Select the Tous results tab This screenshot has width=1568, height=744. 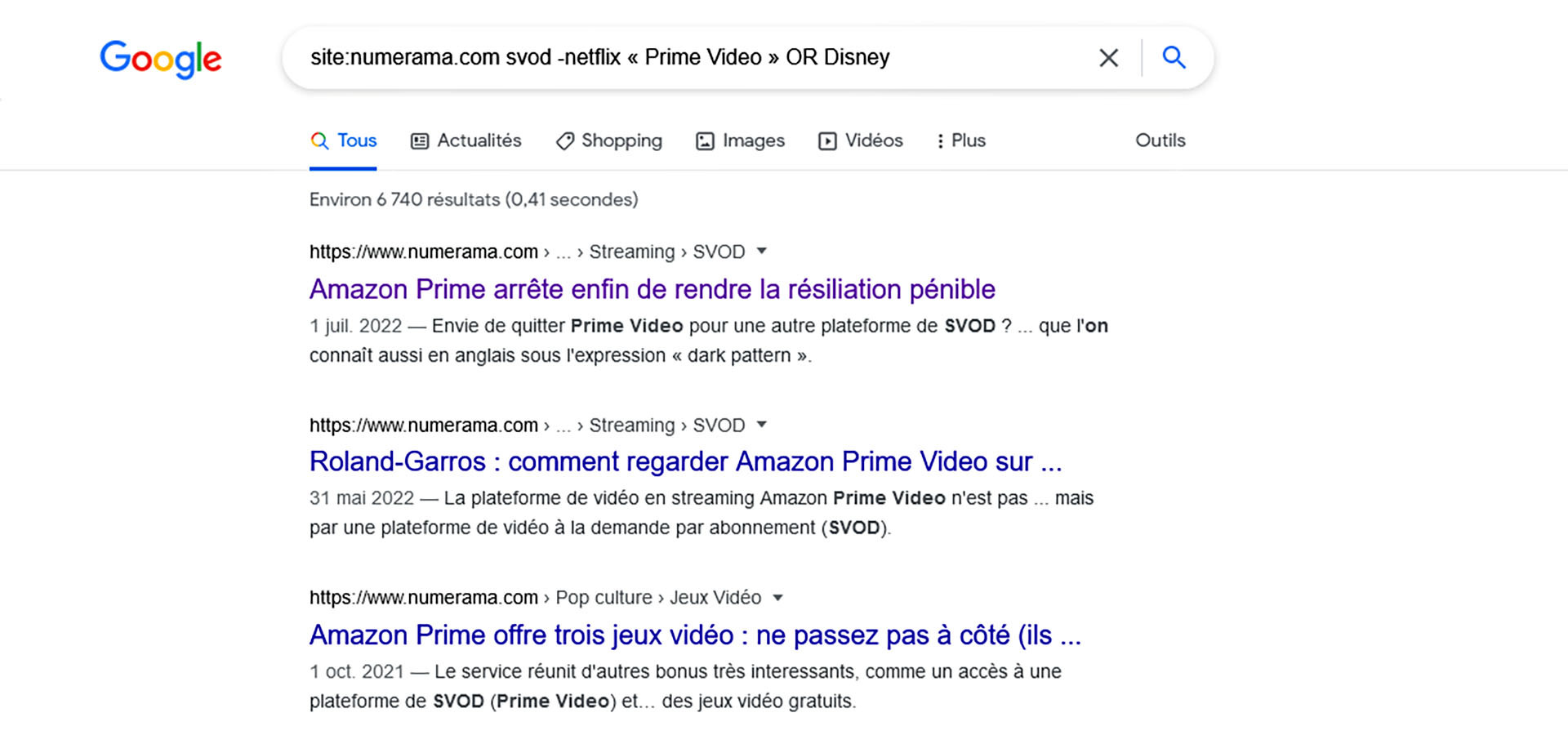[x=343, y=140]
